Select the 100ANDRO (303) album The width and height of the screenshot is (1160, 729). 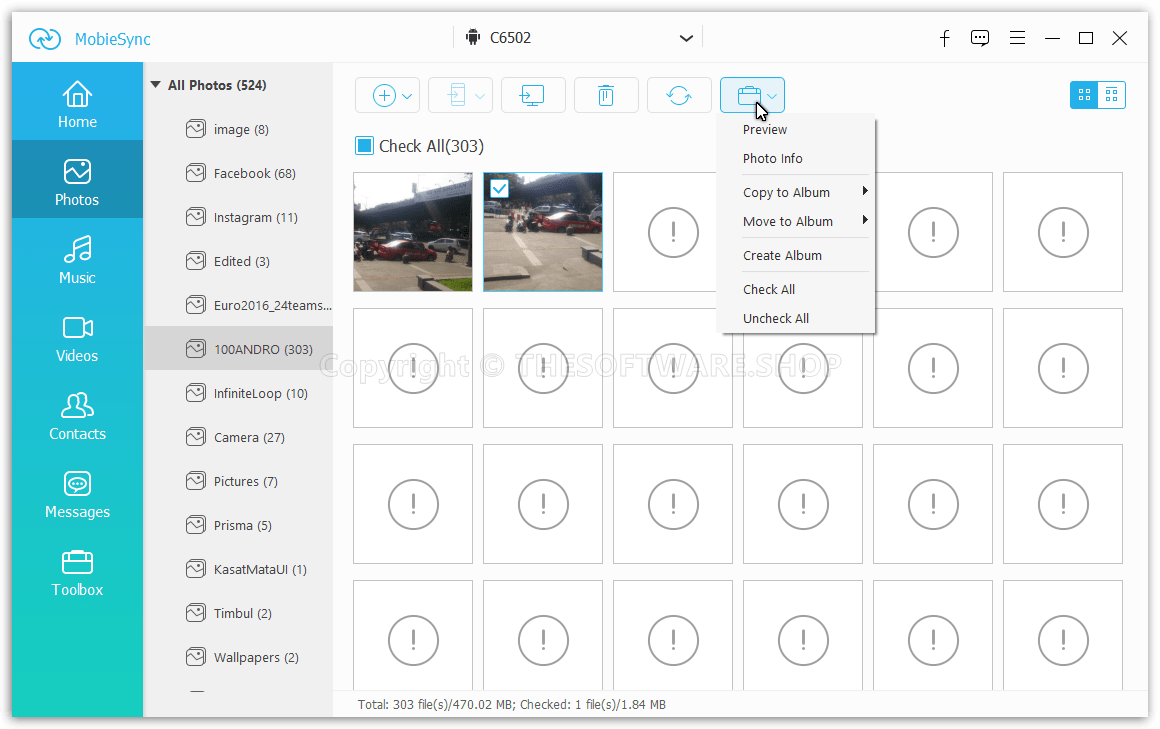coord(238,349)
